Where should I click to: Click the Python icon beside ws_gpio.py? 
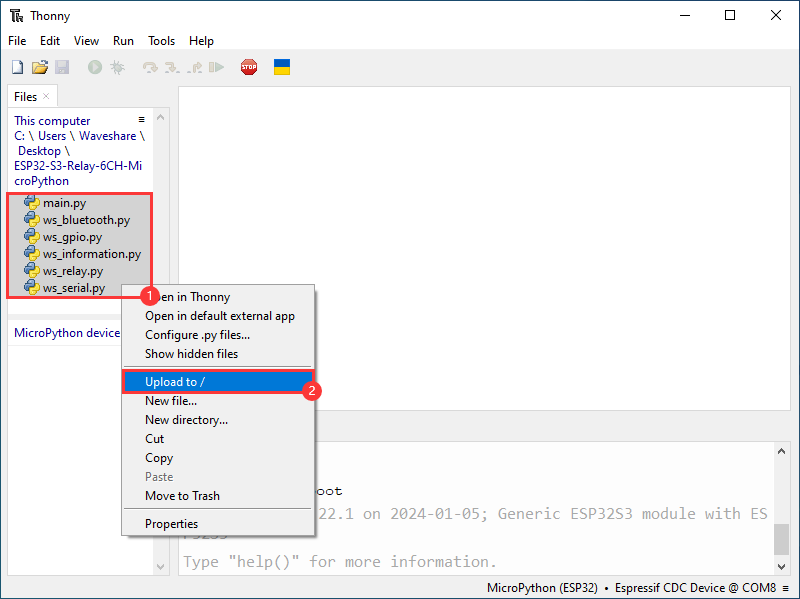point(32,236)
